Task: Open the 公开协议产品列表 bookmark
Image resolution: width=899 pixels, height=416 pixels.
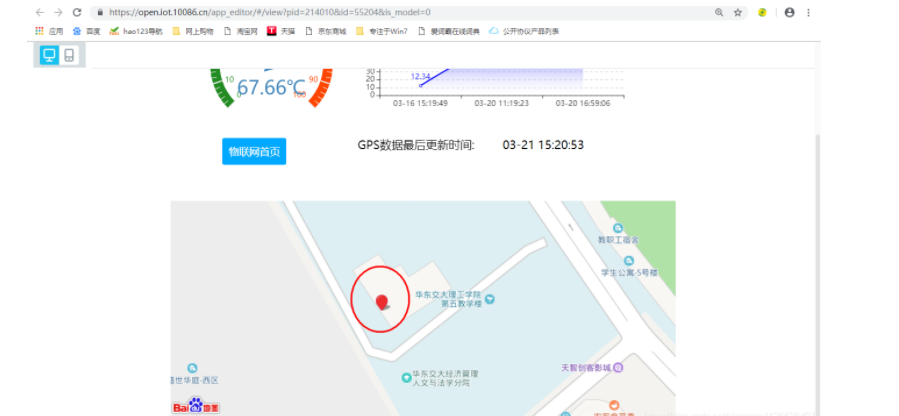Action: 524,31
